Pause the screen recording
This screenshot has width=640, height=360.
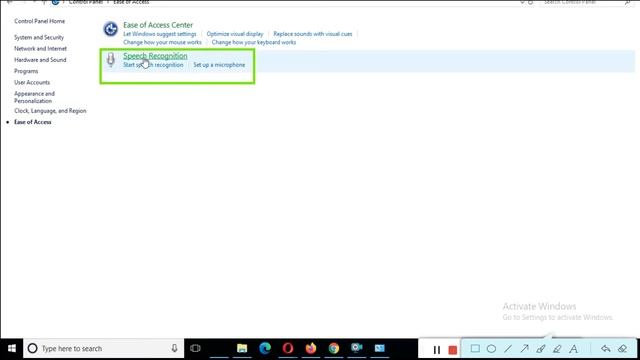[x=437, y=350]
